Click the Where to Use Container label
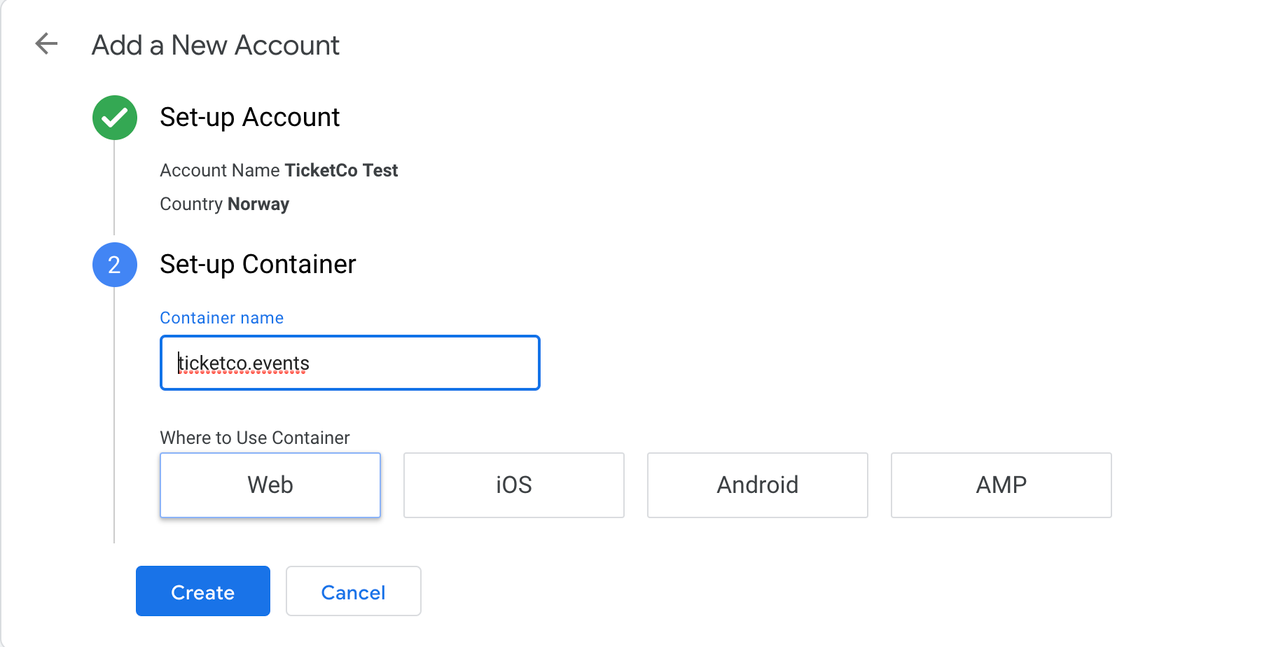Image resolution: width=1276 pixels, height=647 pixels. click(x=255, y=438)
